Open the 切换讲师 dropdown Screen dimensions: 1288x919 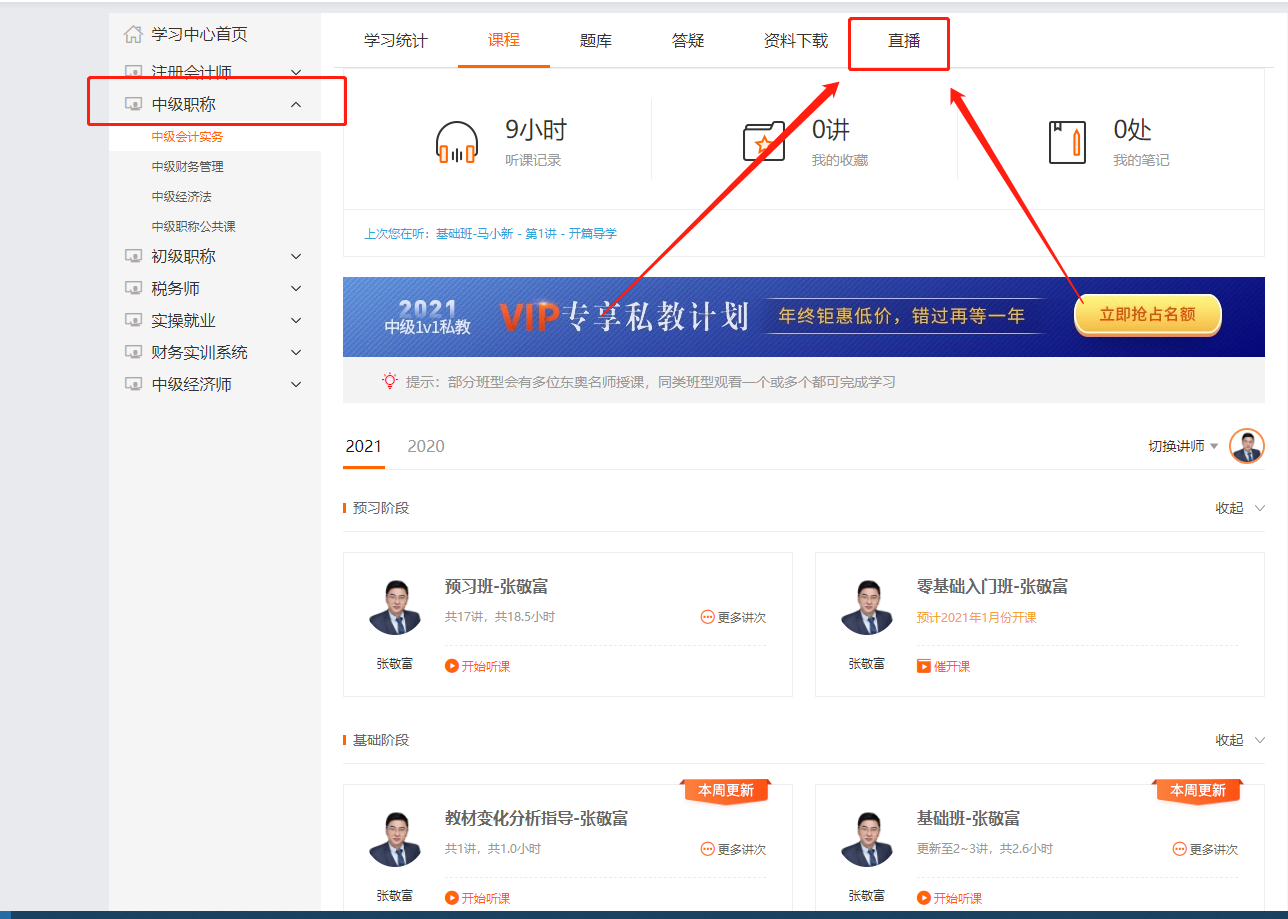click(1183, 446)
